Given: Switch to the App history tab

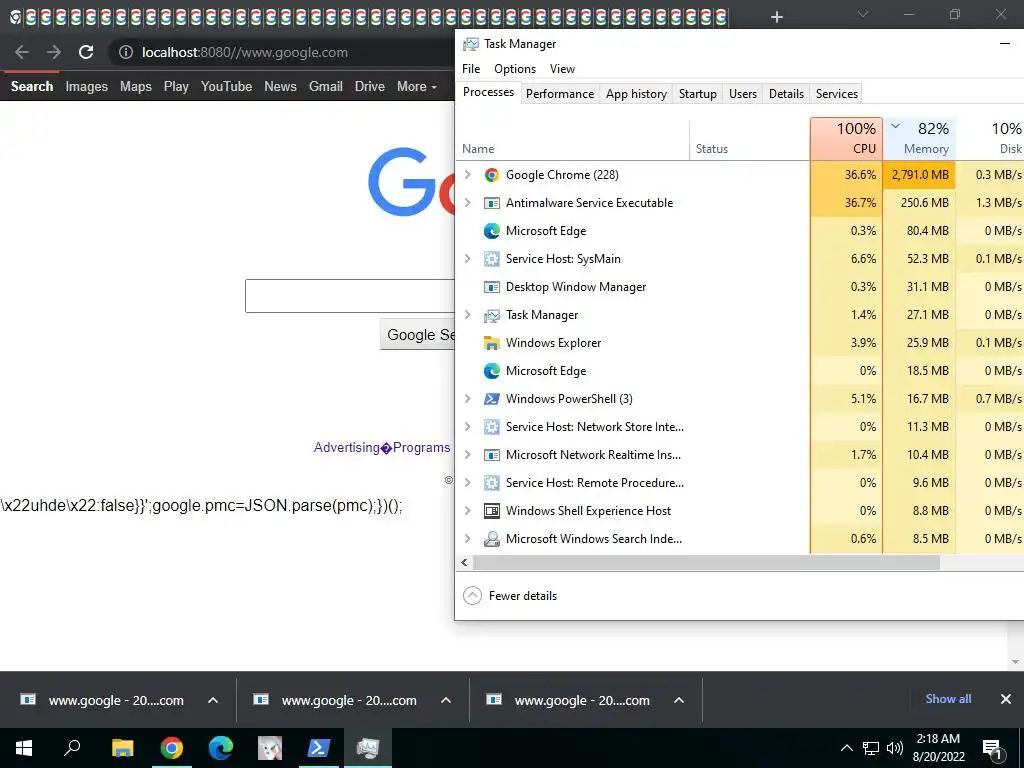Looking at the screenshot, I should (x=636, y=94).
